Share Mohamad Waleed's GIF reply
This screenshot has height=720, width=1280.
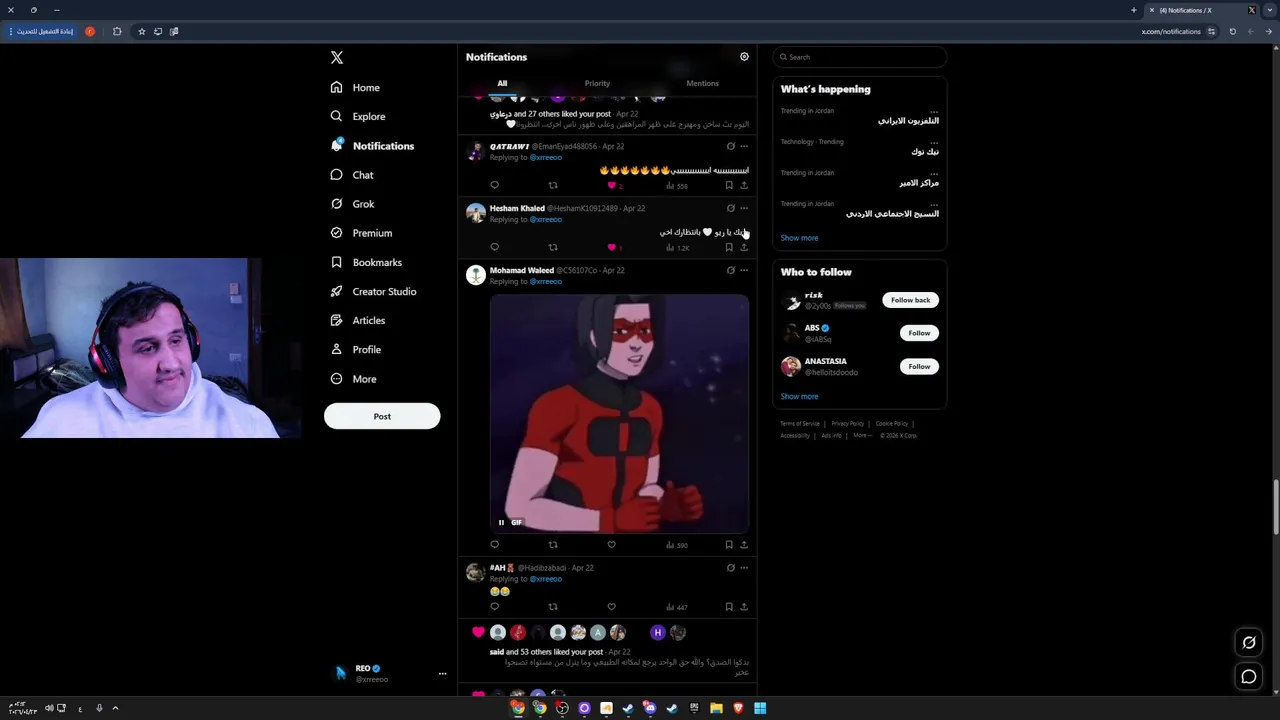744,545
